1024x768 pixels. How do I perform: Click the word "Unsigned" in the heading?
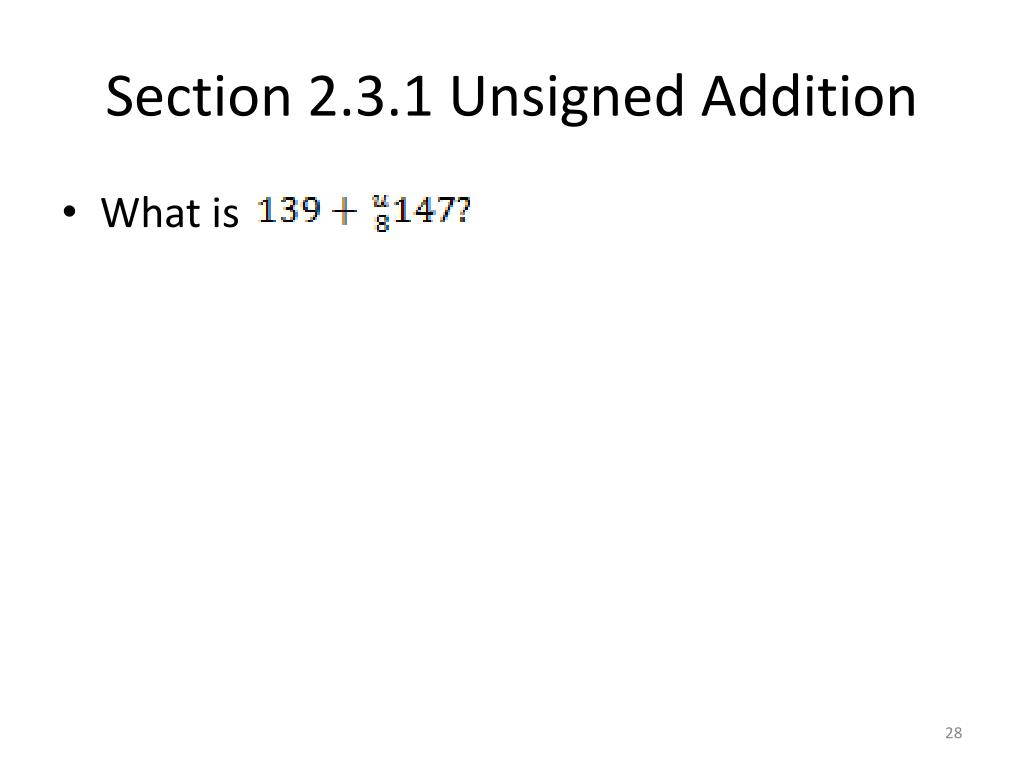(x=566, y=98)
